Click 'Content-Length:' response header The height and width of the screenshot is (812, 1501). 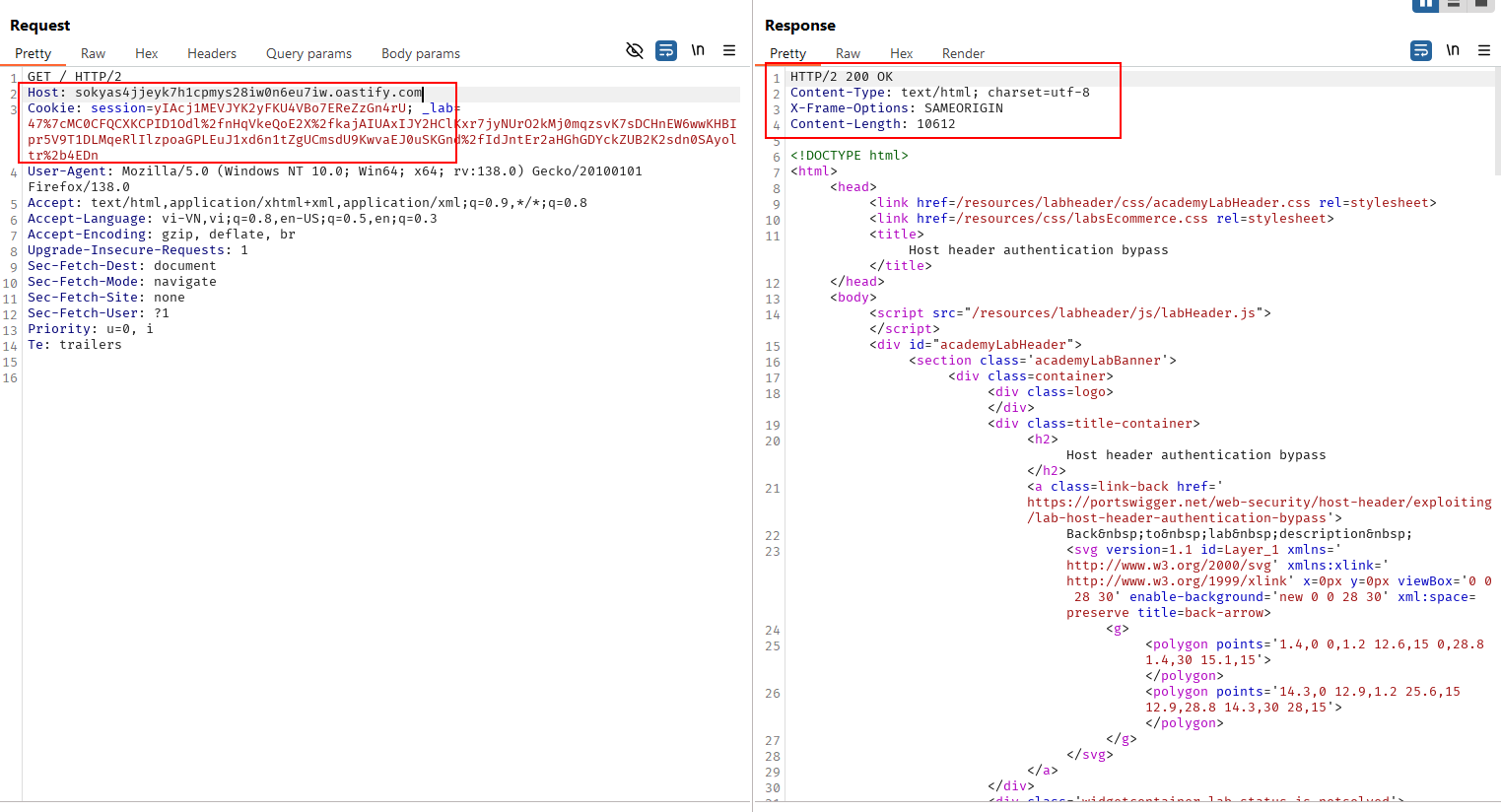(x=873, y=124)
